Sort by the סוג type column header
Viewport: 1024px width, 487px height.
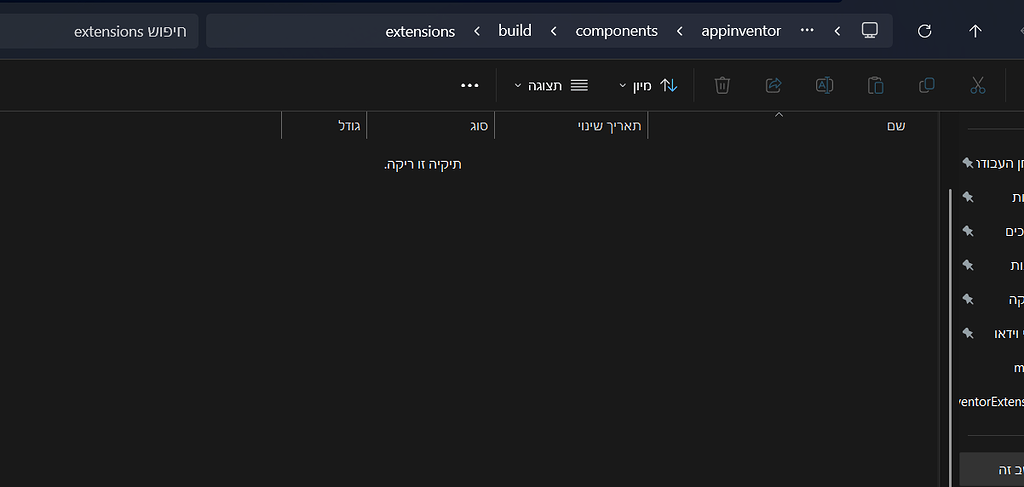431,126
